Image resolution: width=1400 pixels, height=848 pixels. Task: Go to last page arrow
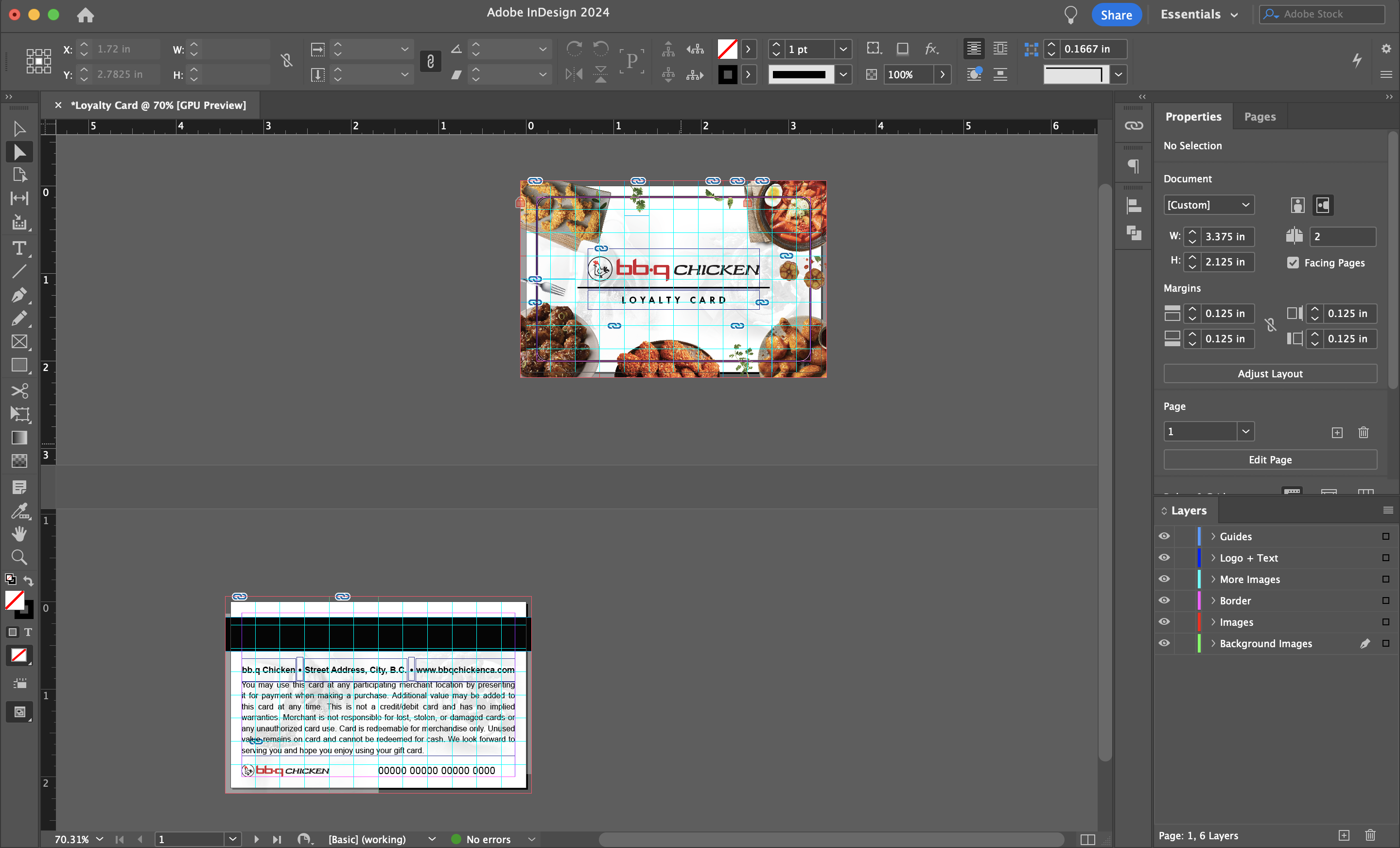[277, 839]
